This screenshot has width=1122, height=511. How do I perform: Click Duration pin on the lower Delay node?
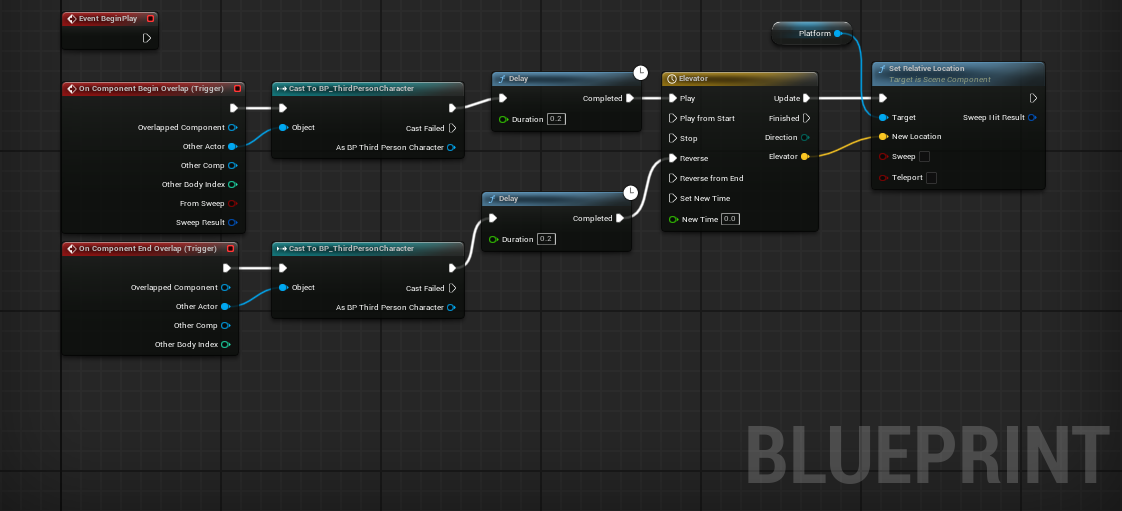point(493,239)
